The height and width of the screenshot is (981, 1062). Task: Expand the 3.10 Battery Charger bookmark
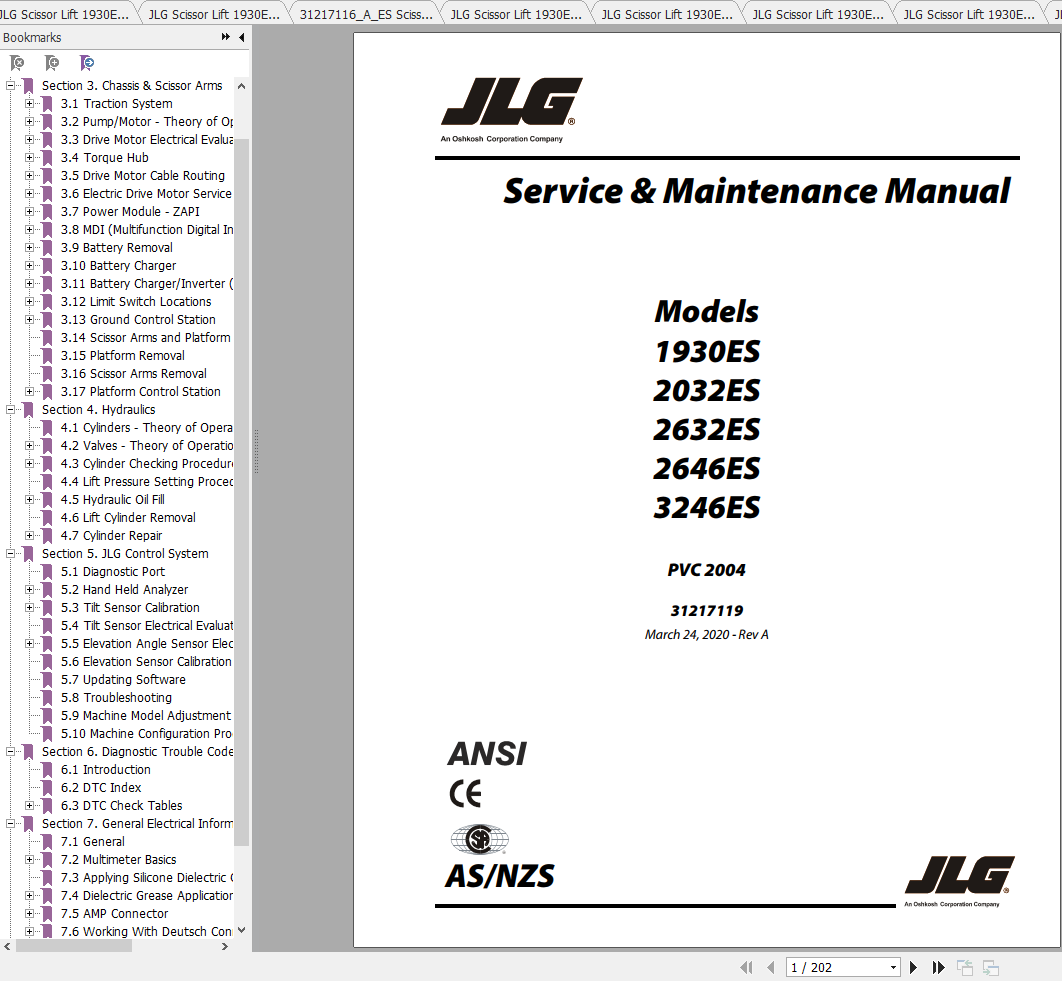[x=29, y=266]
